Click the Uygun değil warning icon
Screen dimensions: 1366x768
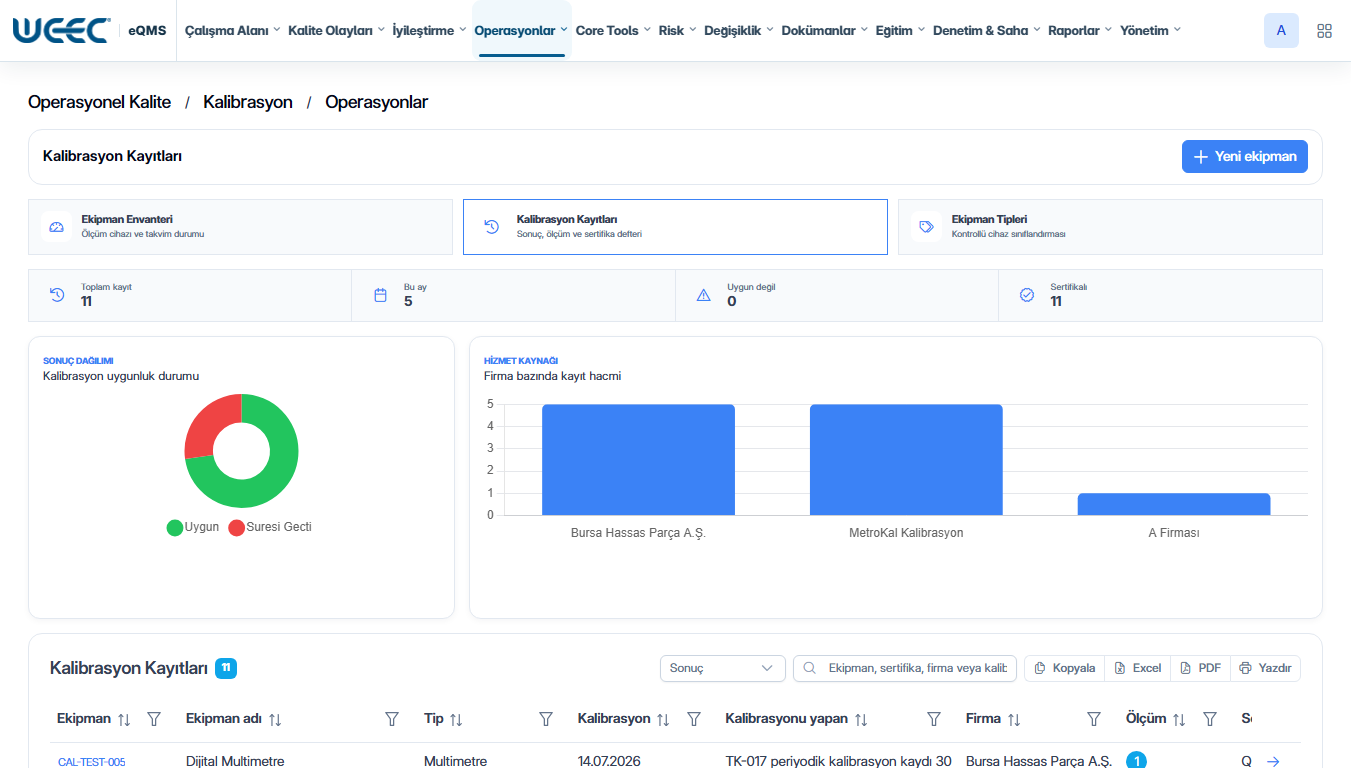click(x=703, y=295)
